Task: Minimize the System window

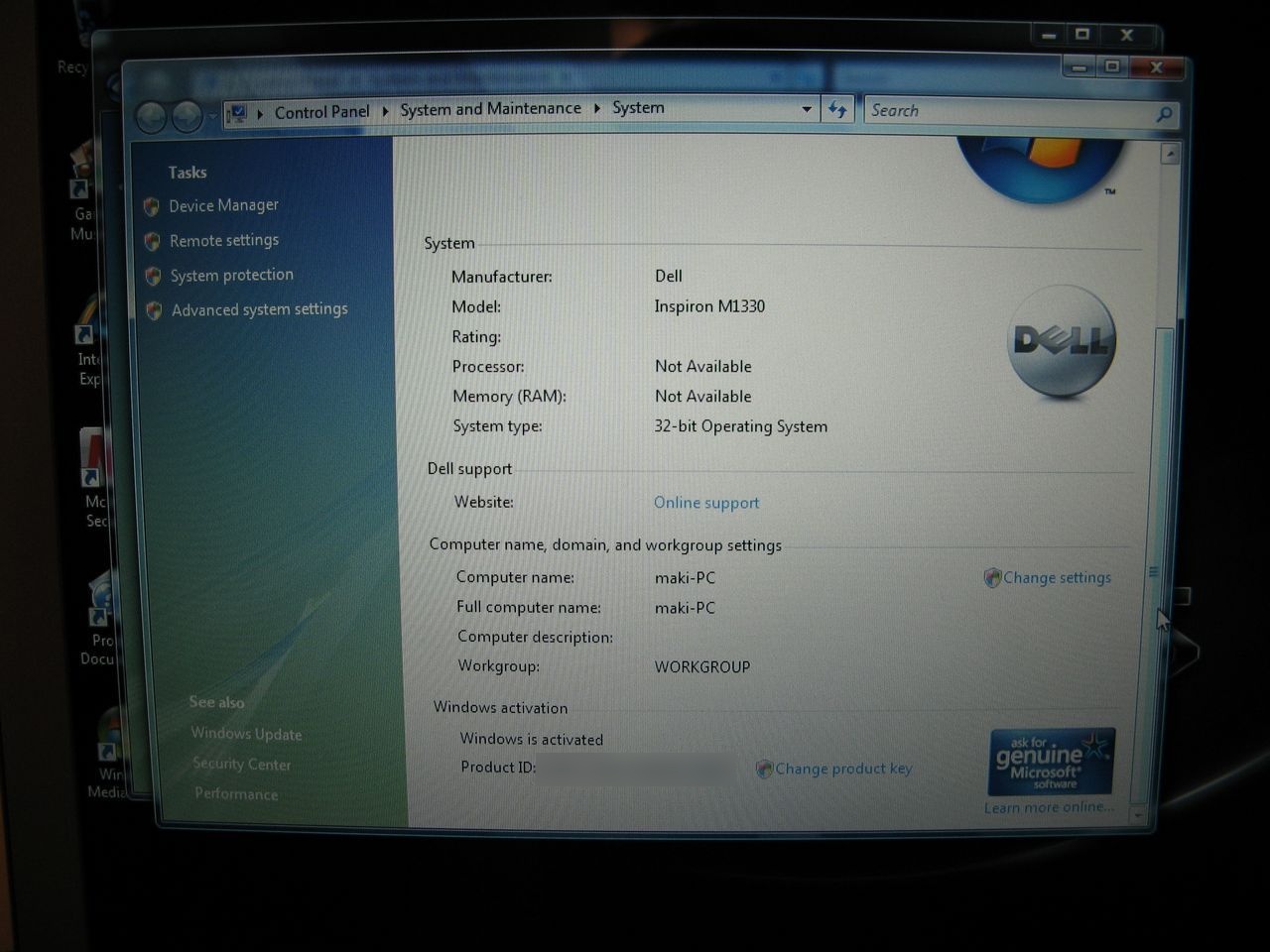Action: click(1079, 66)
